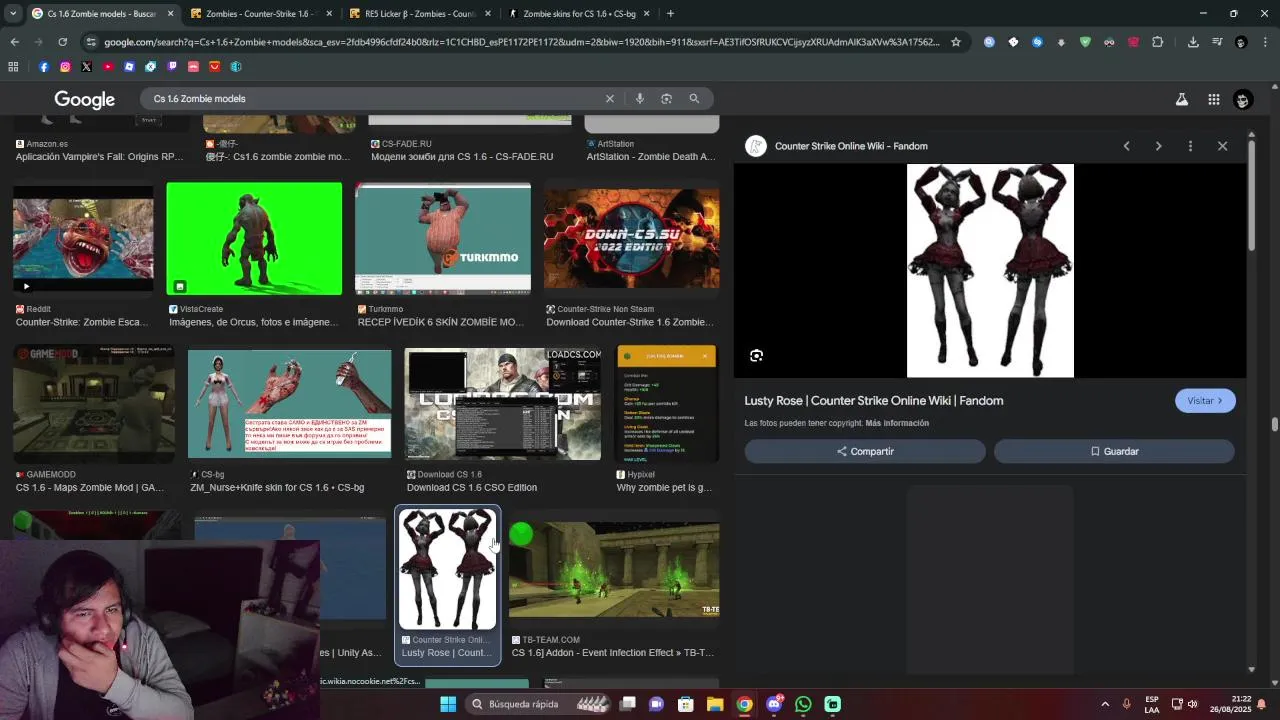
Task: Click the Guardar save button
Action: tap(1114, 451)
